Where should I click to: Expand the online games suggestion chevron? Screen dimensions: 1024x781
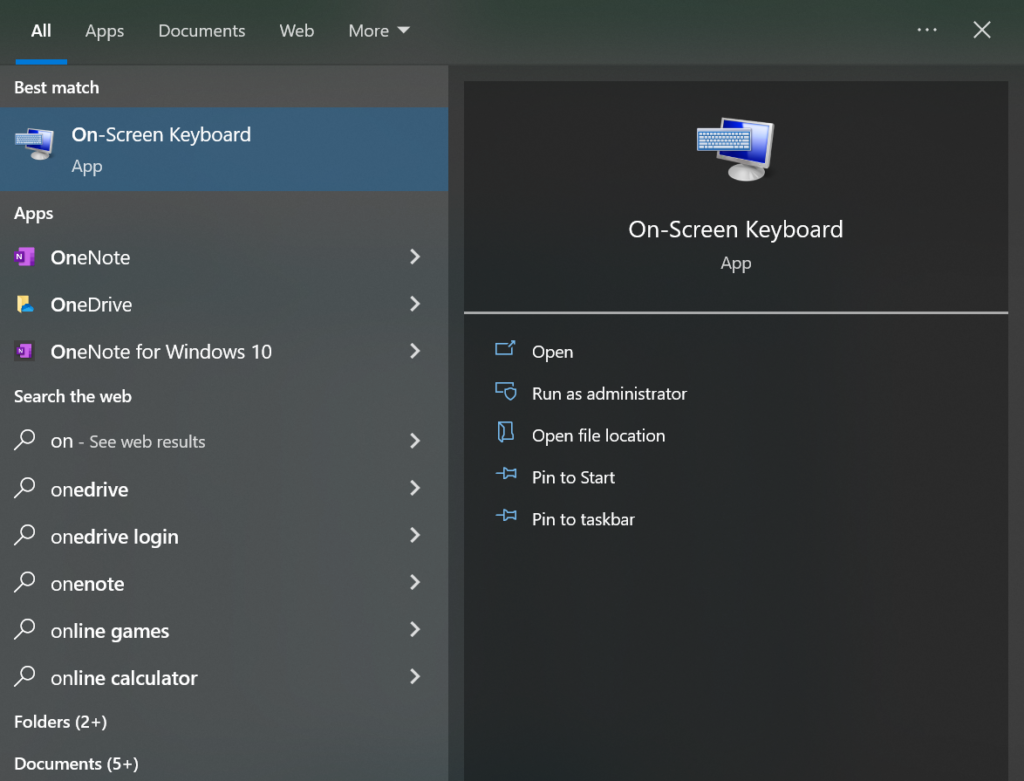(415, 630)
